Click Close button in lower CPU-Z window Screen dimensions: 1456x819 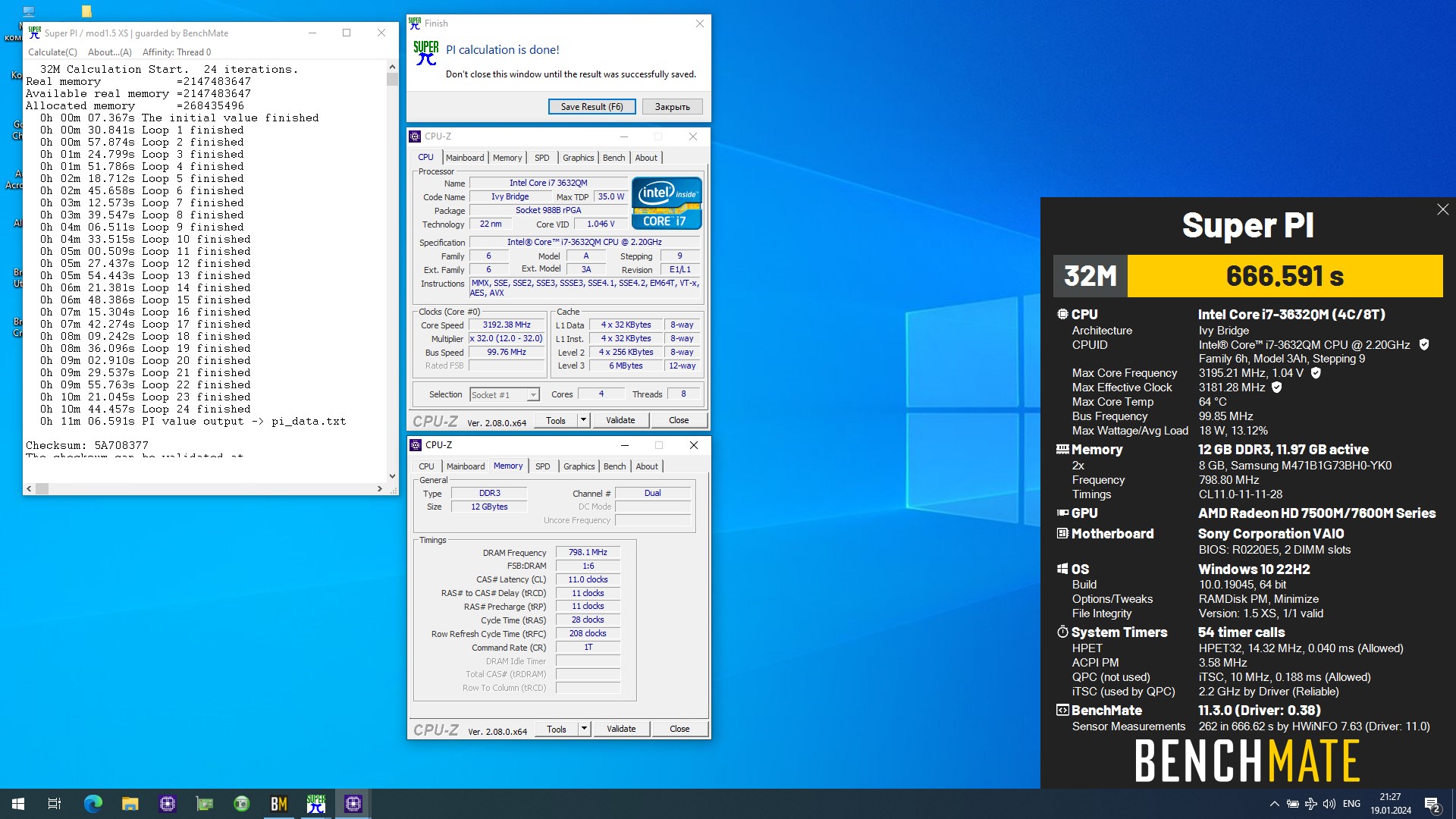coord(679,729)
